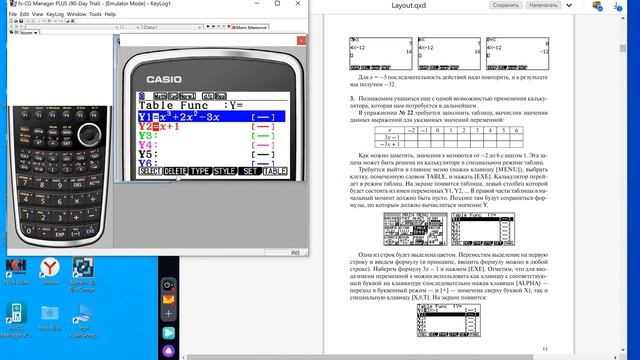Viewport: 640px width, 360px height.
Task: Open the Help menu
Action: (110, 14)
